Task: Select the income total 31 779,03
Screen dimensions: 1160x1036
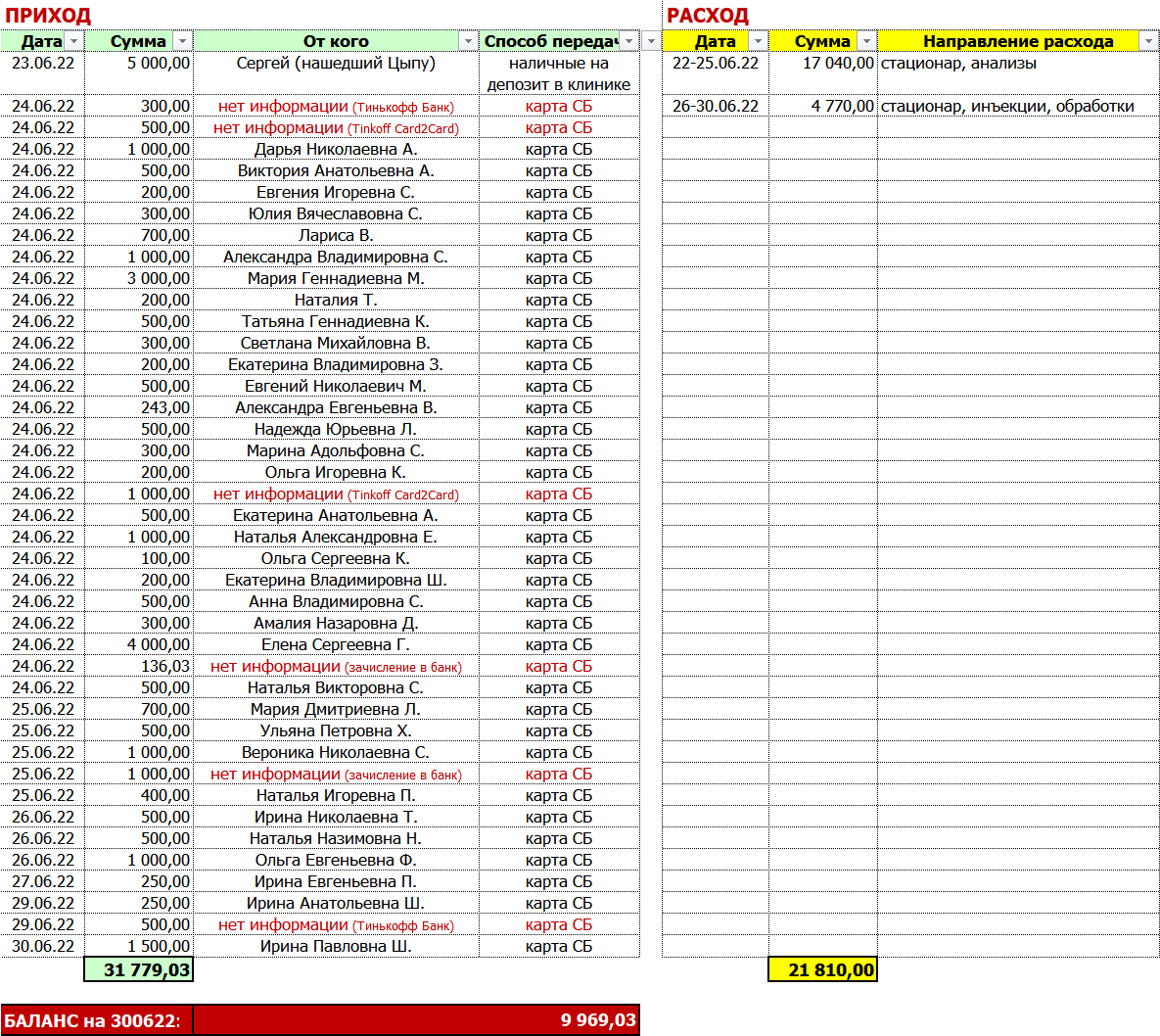Action: pyautogui.click(x=139, y=969)
